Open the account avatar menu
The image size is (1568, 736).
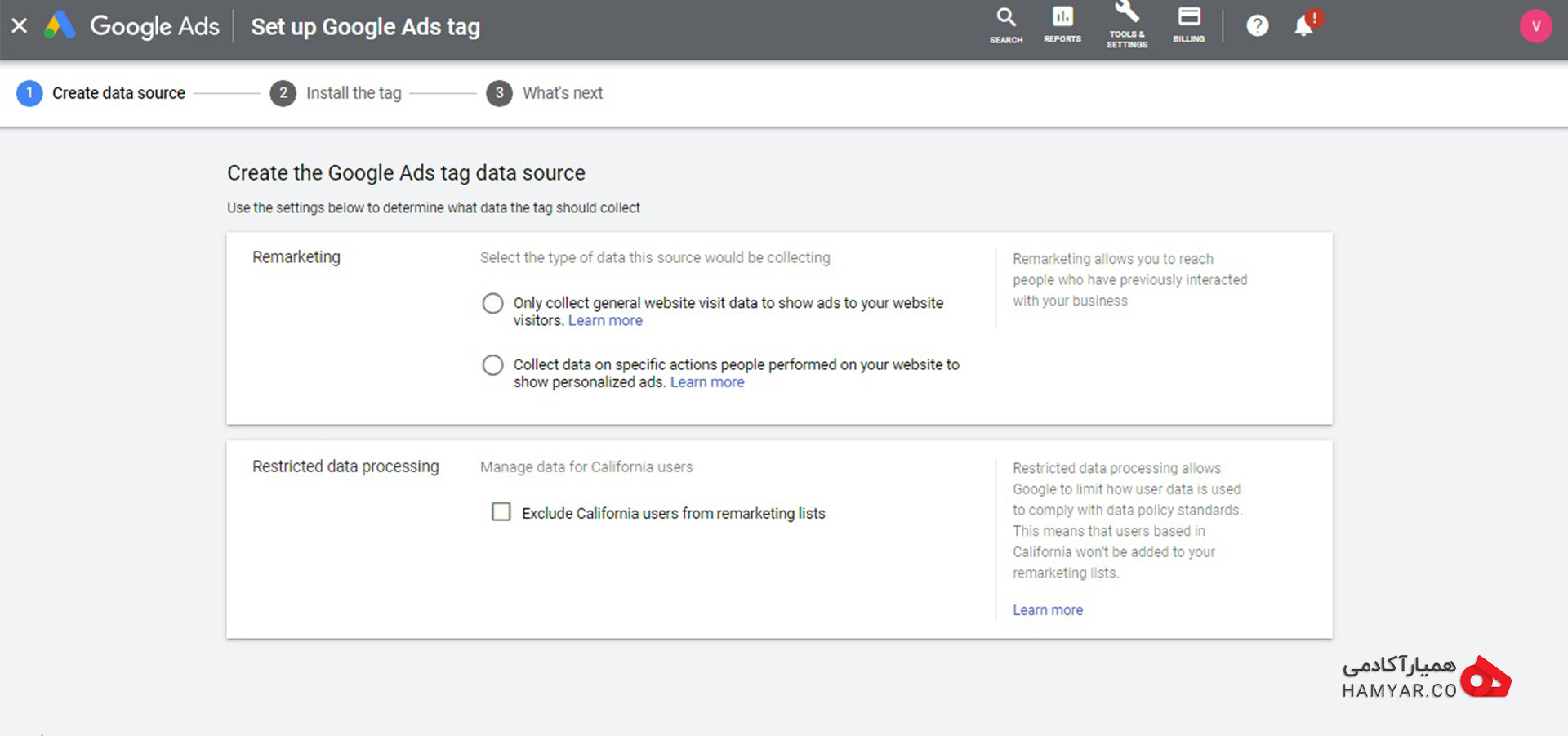1535,26
